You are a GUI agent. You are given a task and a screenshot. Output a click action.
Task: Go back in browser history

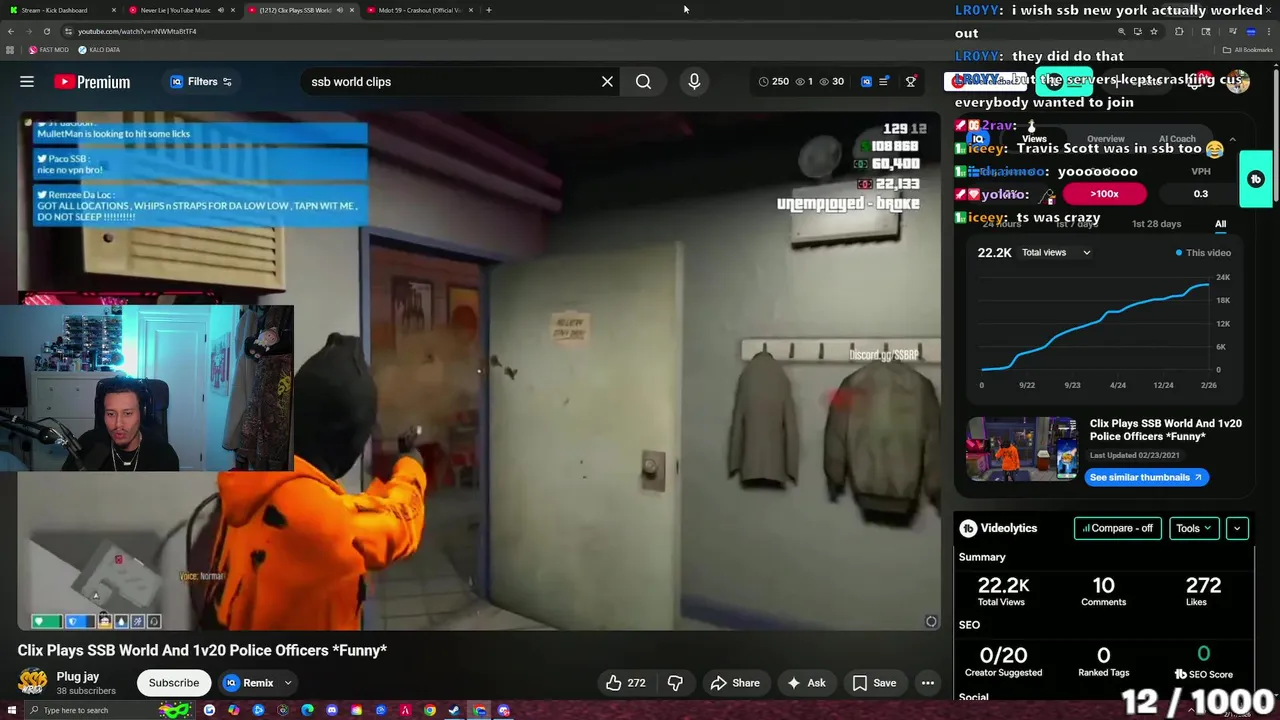[x=11, y=31]
